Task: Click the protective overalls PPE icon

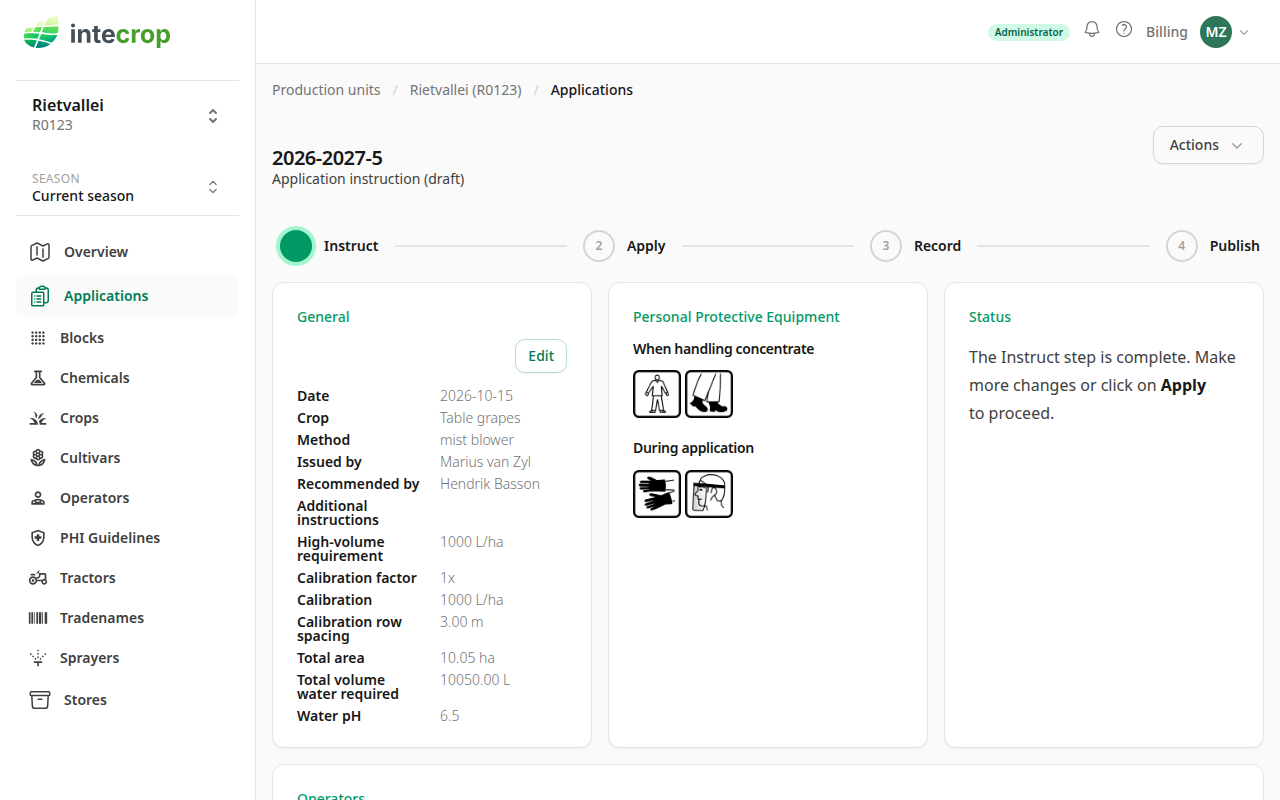Action: click(x=657, y=394)
